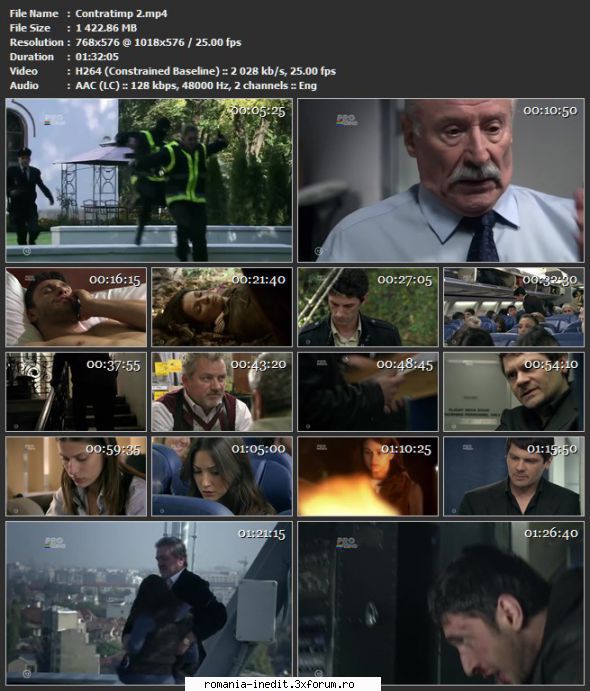Choose the airplane cabin frame at 00:32:30
590x691 pixels.
click(514, 307)
